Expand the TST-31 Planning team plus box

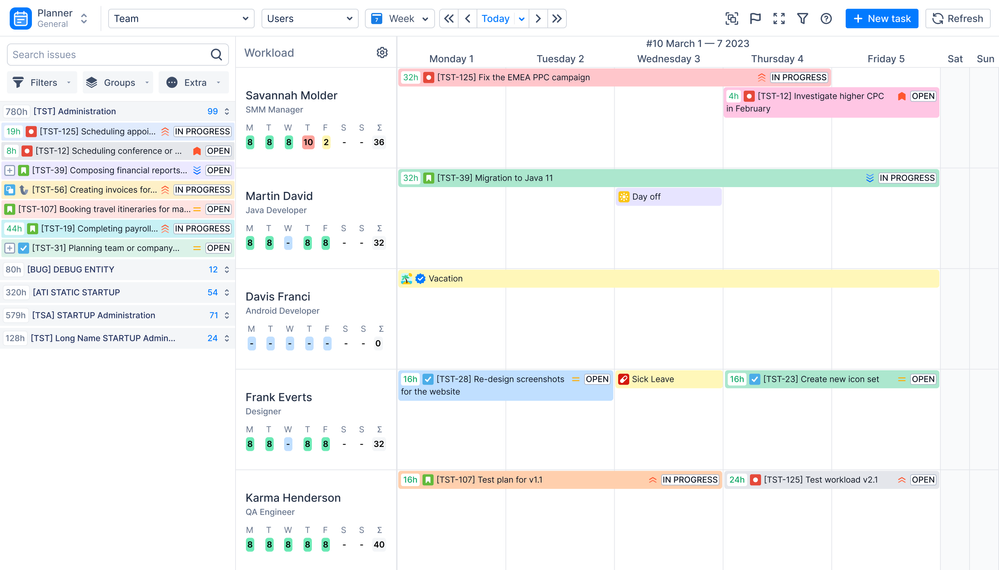[10, 248]
